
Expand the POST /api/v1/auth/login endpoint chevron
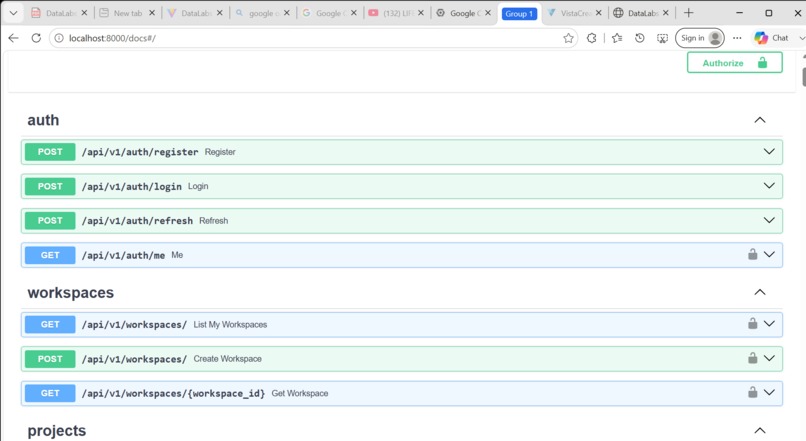[769, 186]
